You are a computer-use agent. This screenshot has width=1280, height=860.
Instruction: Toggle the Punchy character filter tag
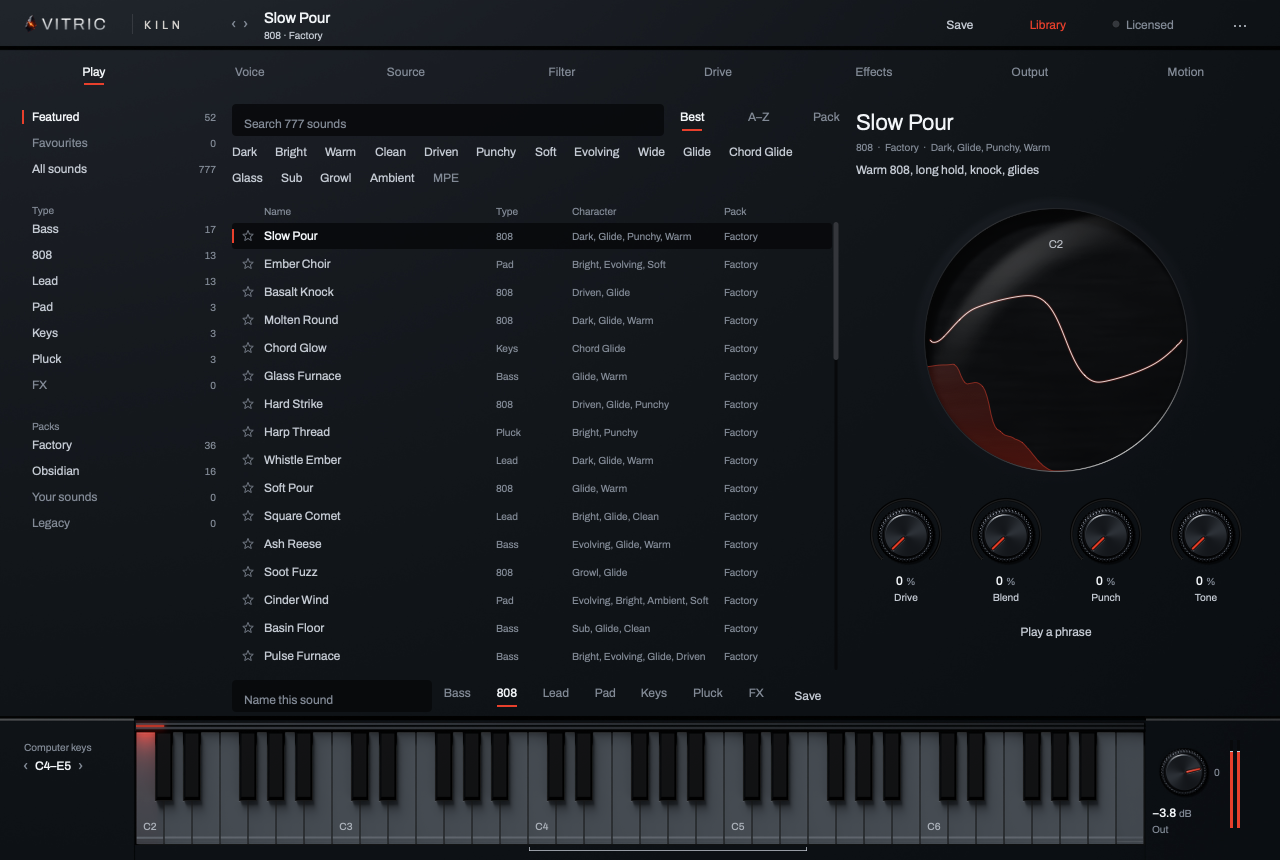pyautogui.click(x=496, y=152)
